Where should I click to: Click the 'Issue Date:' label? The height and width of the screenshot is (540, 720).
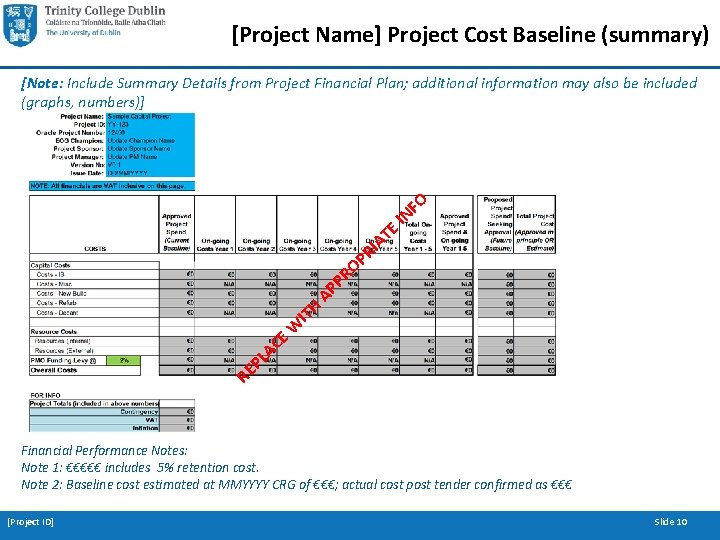(87, 173)
